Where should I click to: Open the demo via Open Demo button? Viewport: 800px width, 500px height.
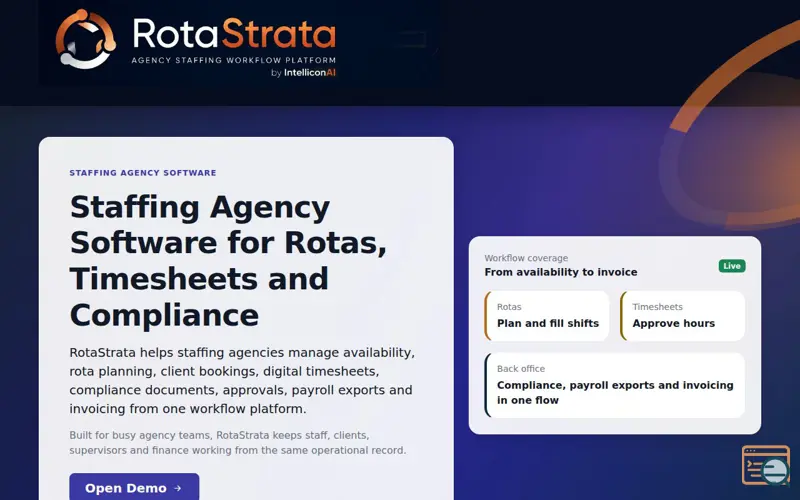(x=134, y=487)
